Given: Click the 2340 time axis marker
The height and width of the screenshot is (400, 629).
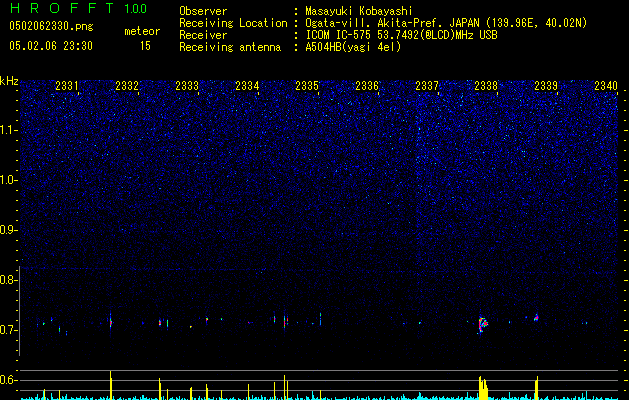Looking at the screenshot, I should point(606,86).
